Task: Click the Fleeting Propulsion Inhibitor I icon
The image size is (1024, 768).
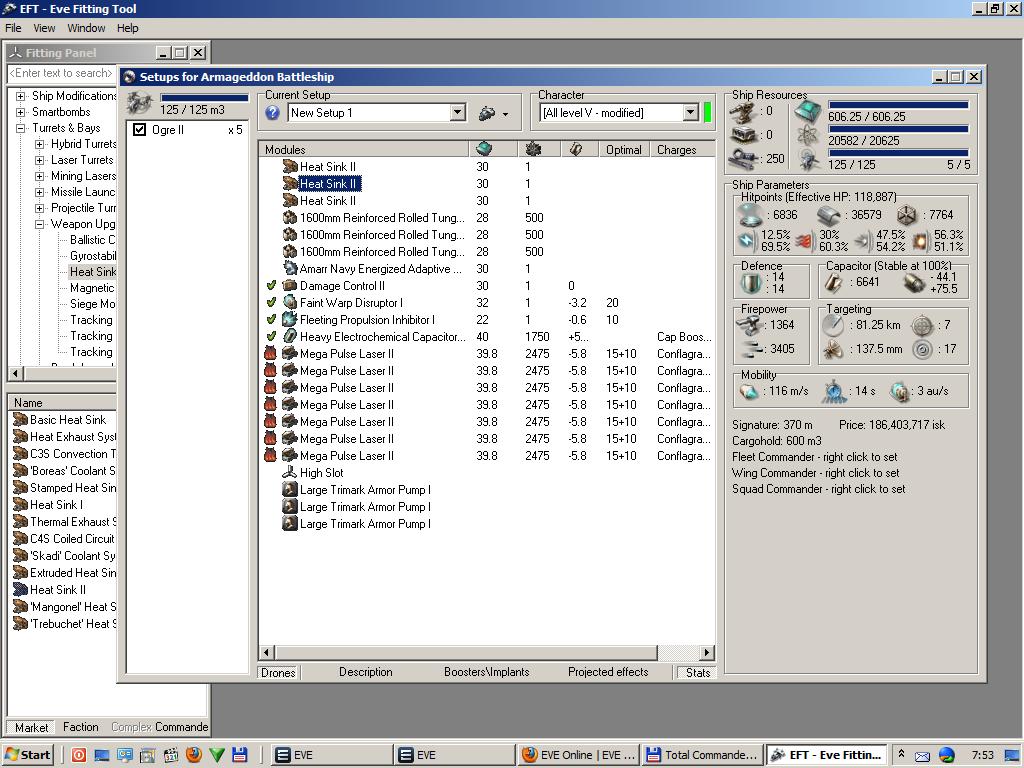Action: (290, 319)
